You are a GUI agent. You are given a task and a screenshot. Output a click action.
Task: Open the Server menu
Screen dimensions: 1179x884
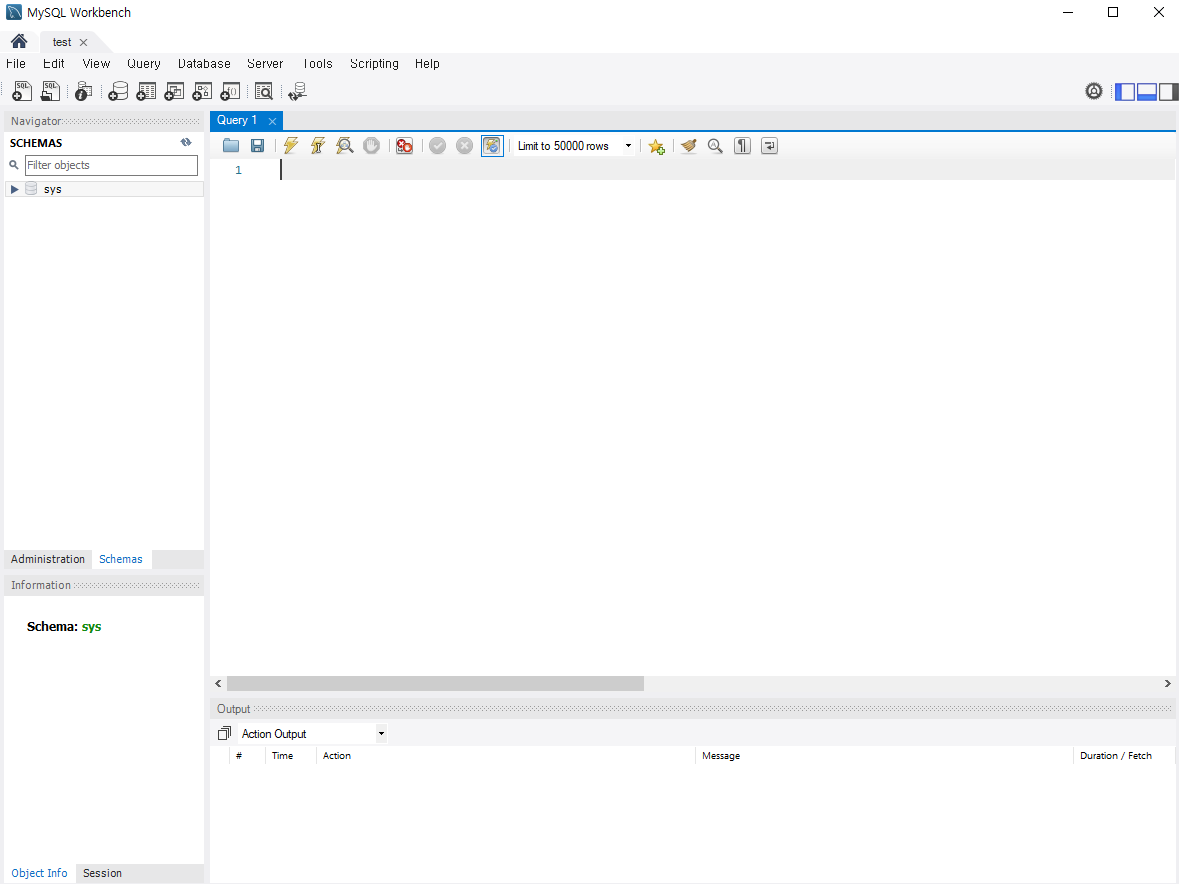click(x=265, y=64)
